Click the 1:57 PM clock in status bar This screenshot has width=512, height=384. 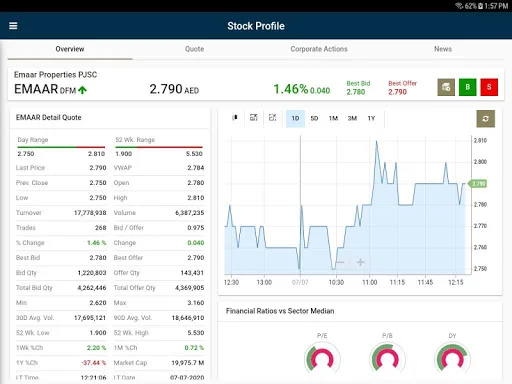[x=496, y=6]
